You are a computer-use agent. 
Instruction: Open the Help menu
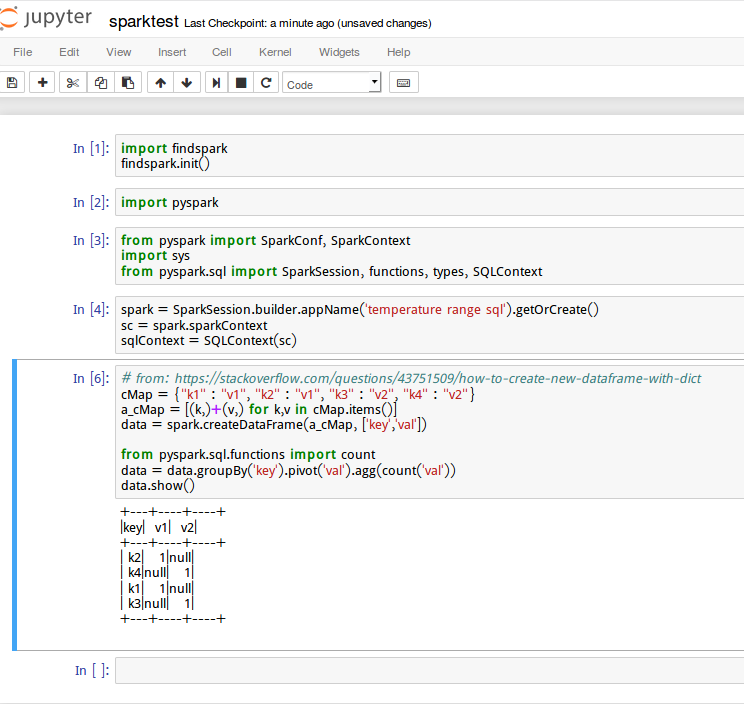[x=399, y=52]
